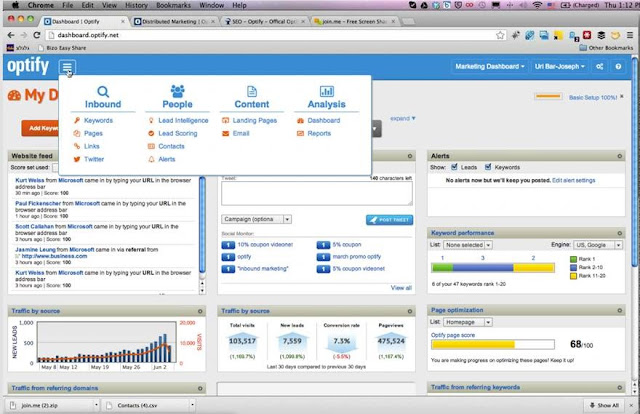
Task: Switch to SEO - Optify browser tab
Action: 264,21
